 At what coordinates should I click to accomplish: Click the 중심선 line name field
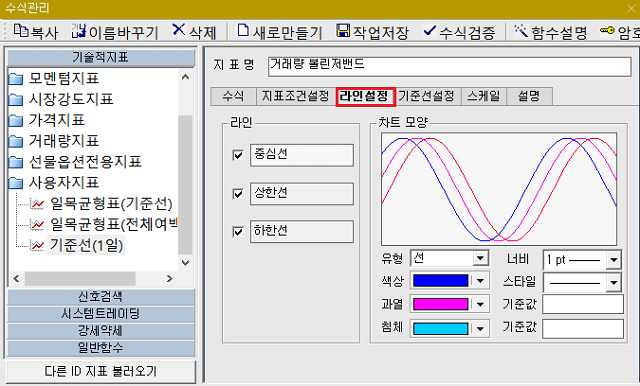point(302,155)
